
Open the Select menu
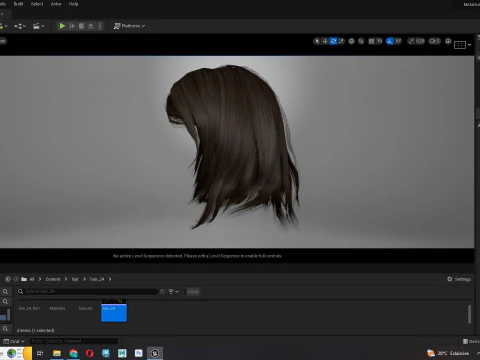click(37, 4)
